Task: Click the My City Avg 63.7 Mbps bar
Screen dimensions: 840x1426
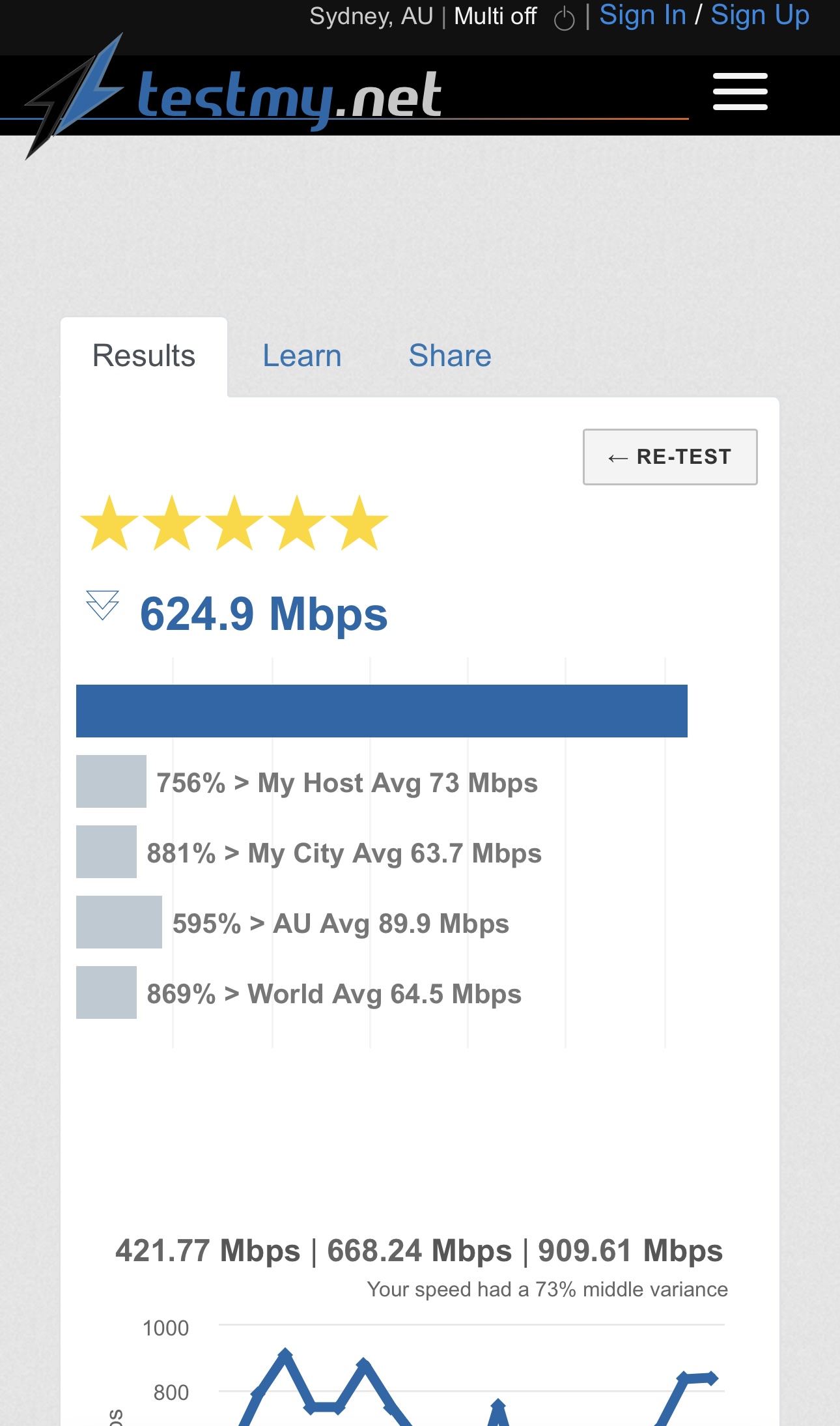Action: coord(106,851)
